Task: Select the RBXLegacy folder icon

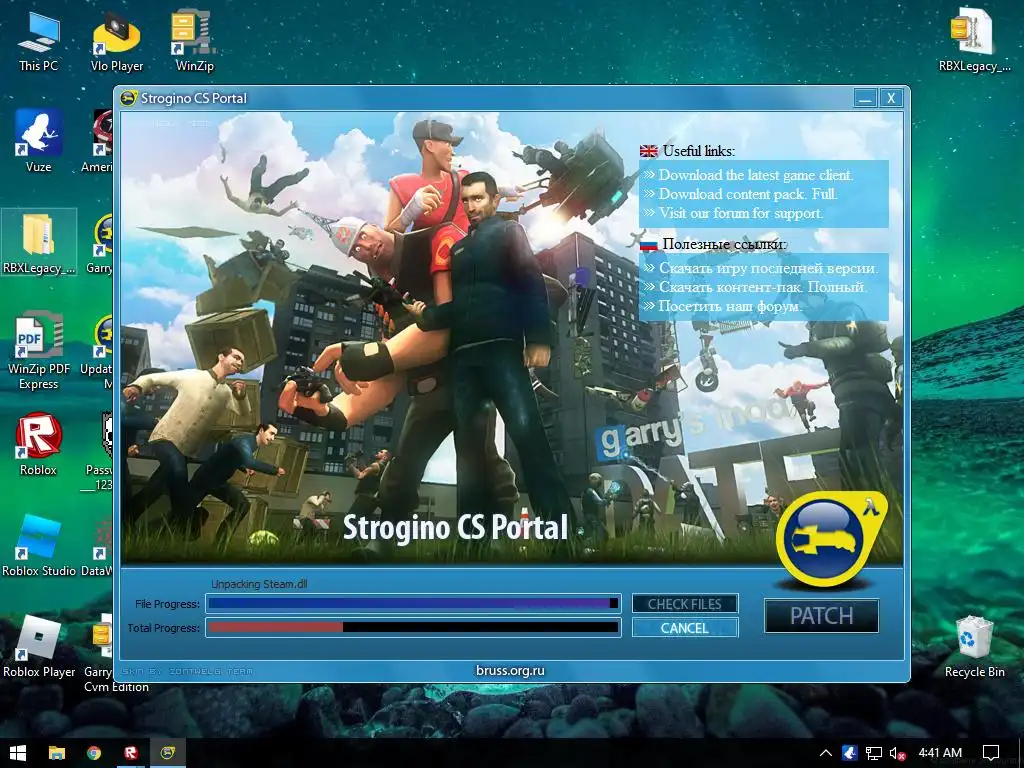Action: pos(39,242)
